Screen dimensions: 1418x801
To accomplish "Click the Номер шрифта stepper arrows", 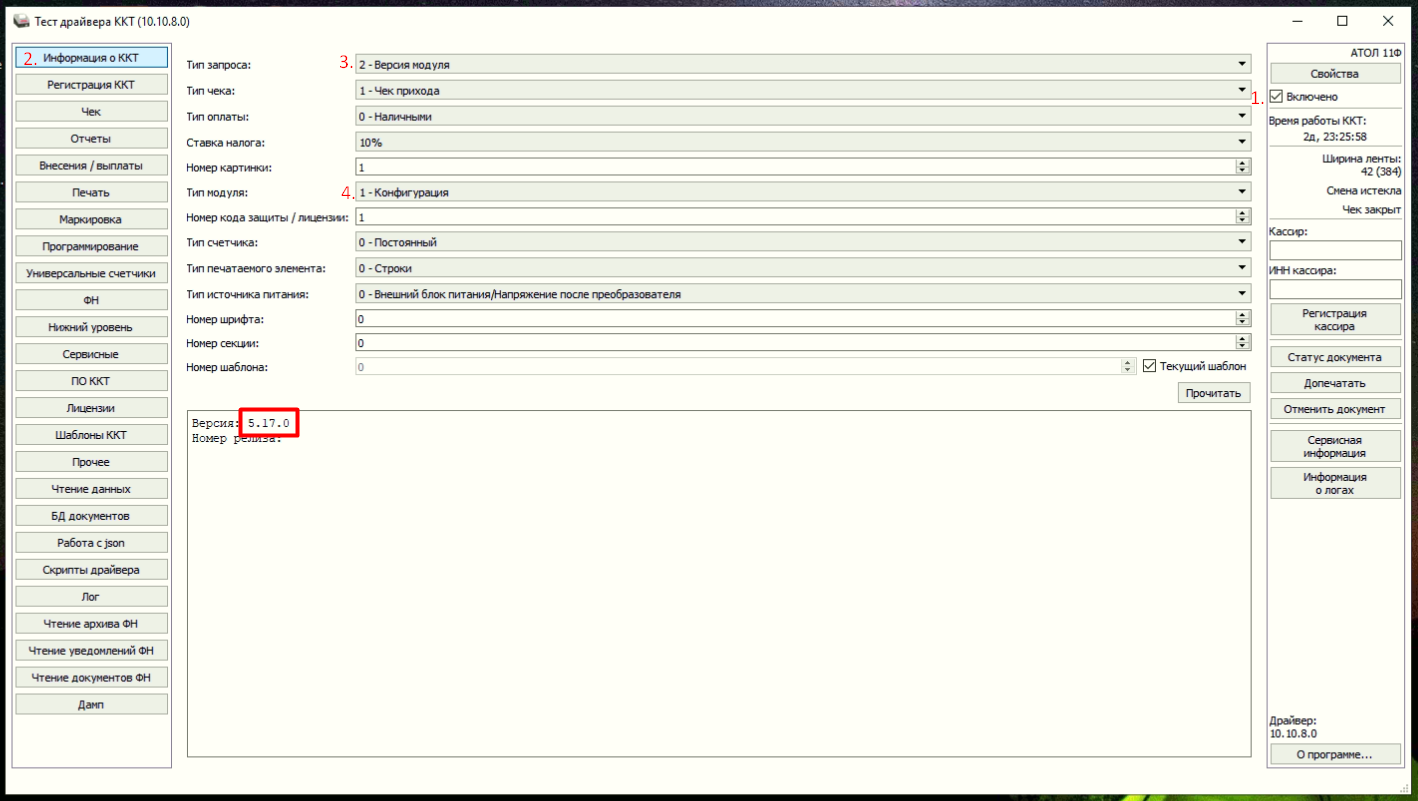I will [1243, 318].
